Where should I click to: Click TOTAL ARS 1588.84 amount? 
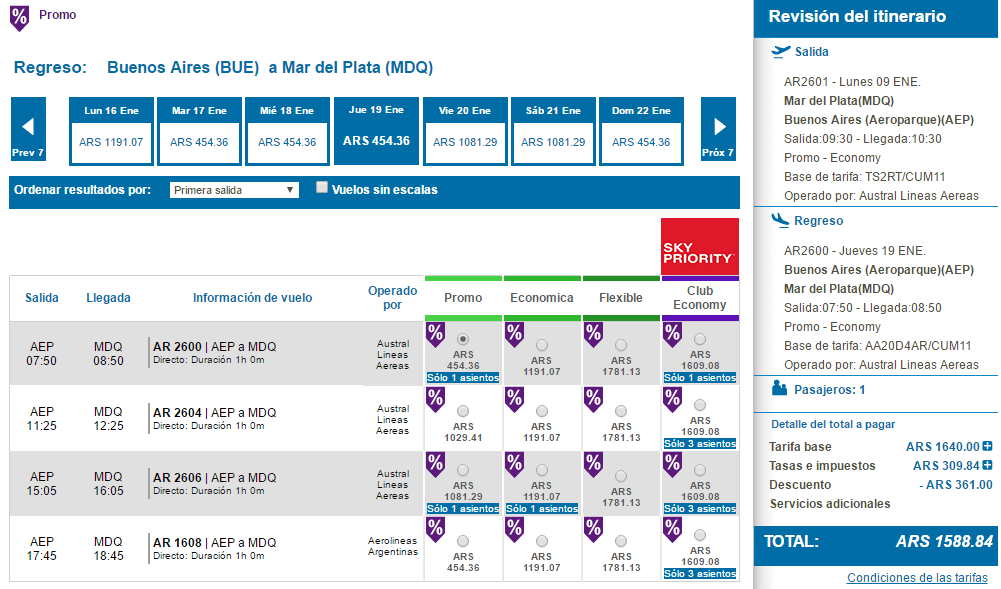(x=944, y=542)
